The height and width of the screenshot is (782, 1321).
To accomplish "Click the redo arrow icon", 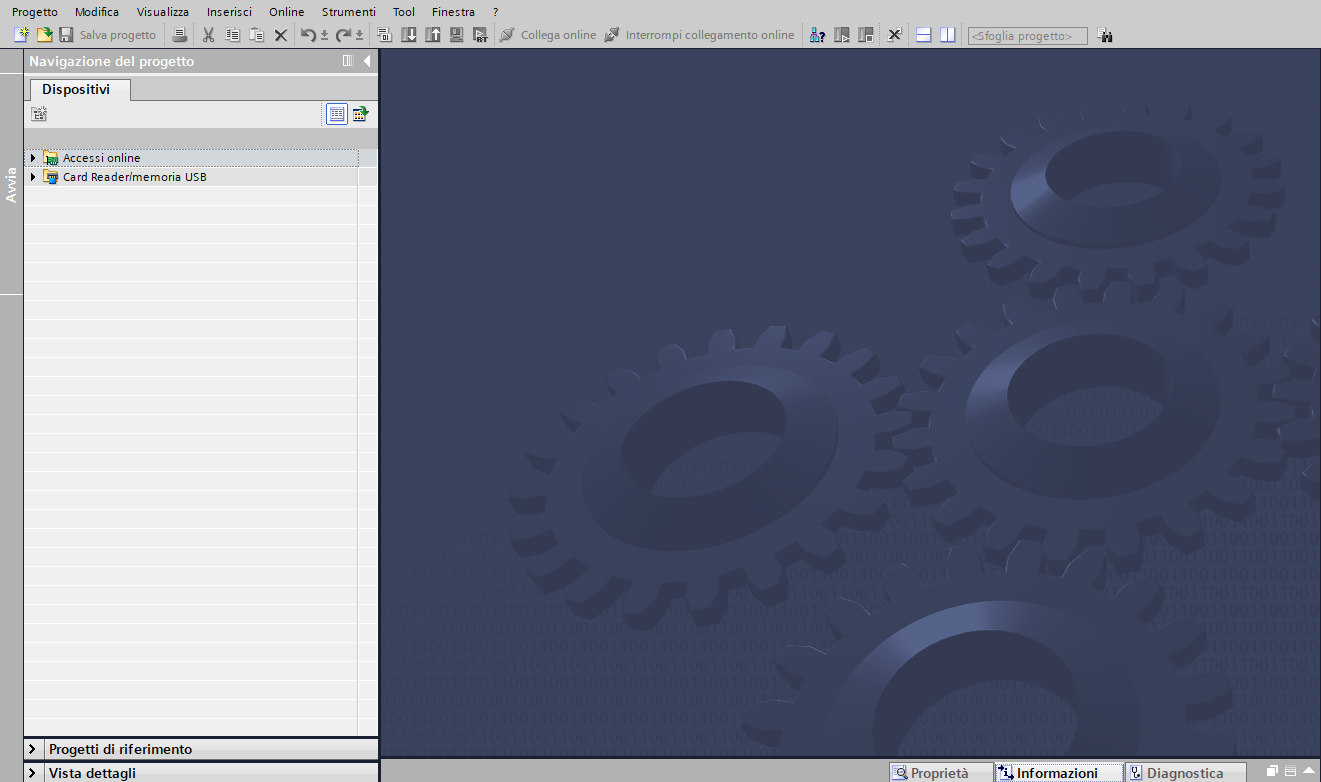I will coord(344,35).
